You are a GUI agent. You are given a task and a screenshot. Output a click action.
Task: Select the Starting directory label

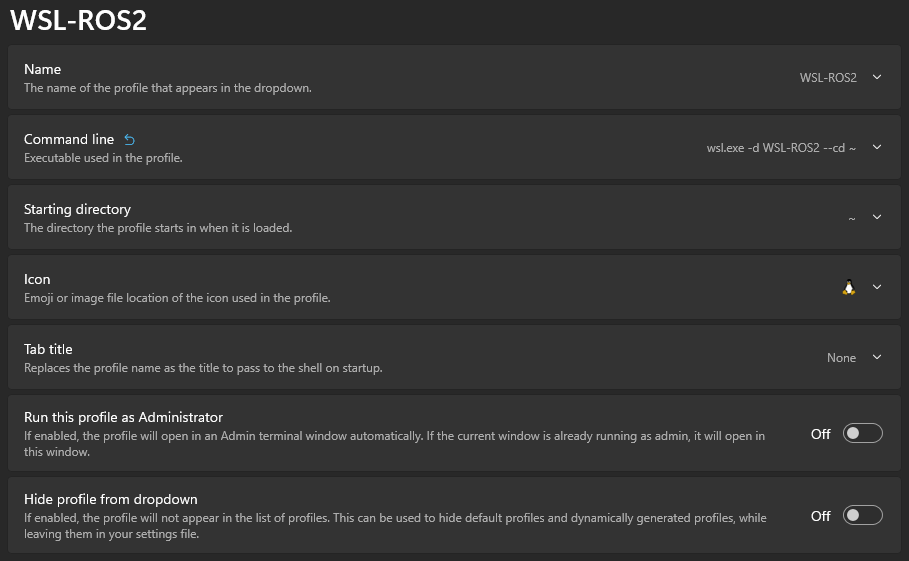tap(77, 209)
